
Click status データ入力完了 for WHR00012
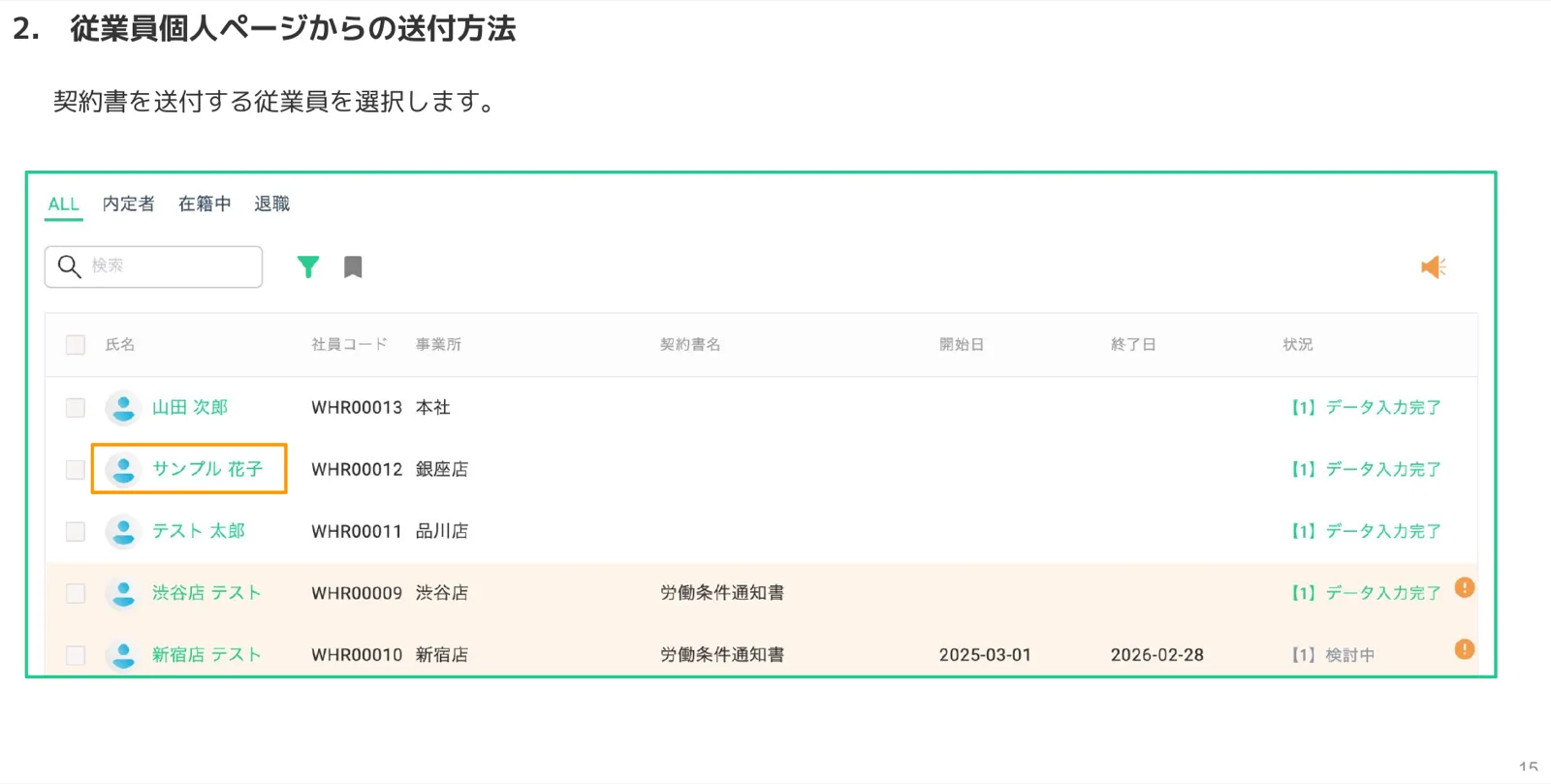[x=1365, y=470]
